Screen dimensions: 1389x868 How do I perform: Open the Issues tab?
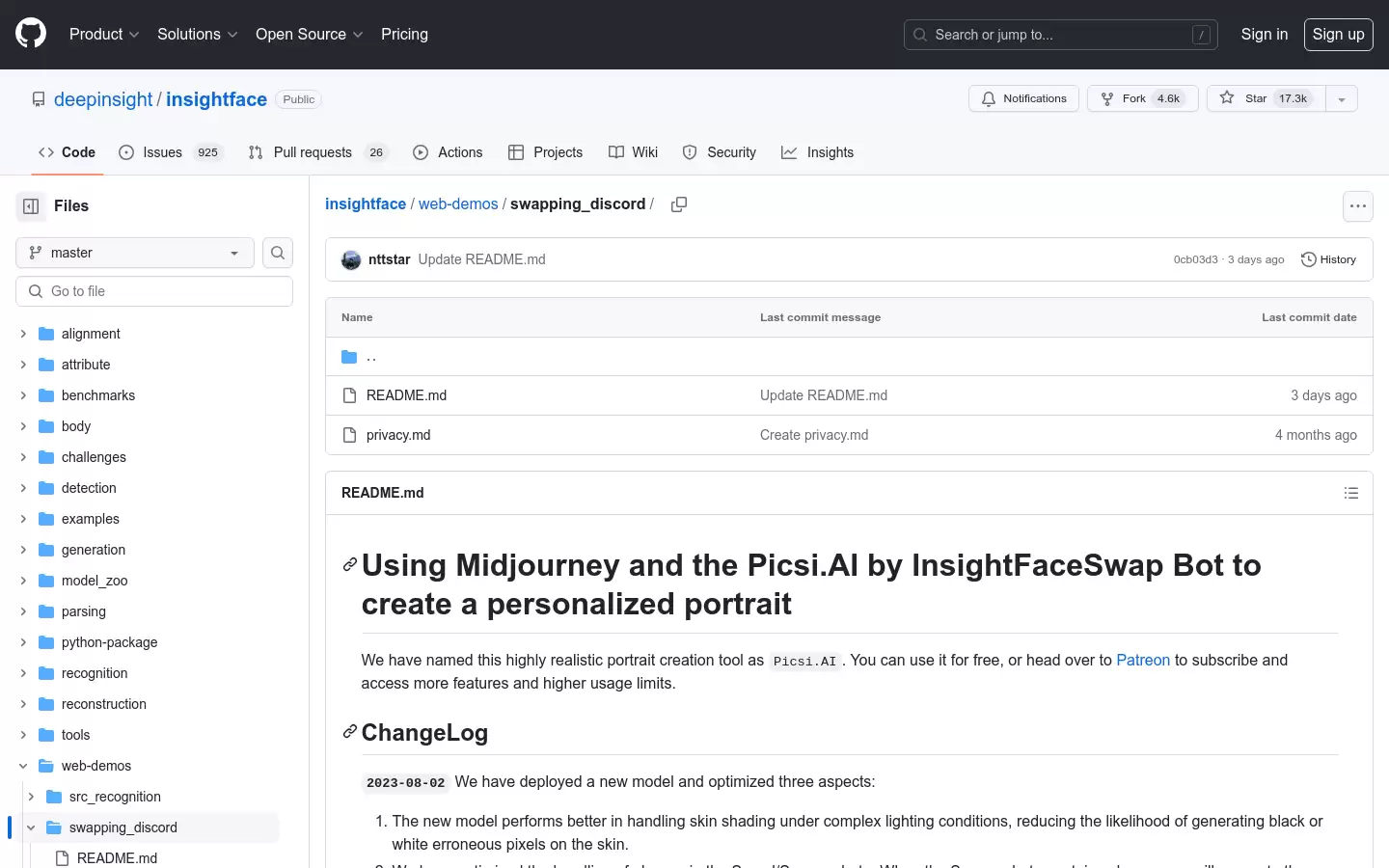(x=171, y=152)
